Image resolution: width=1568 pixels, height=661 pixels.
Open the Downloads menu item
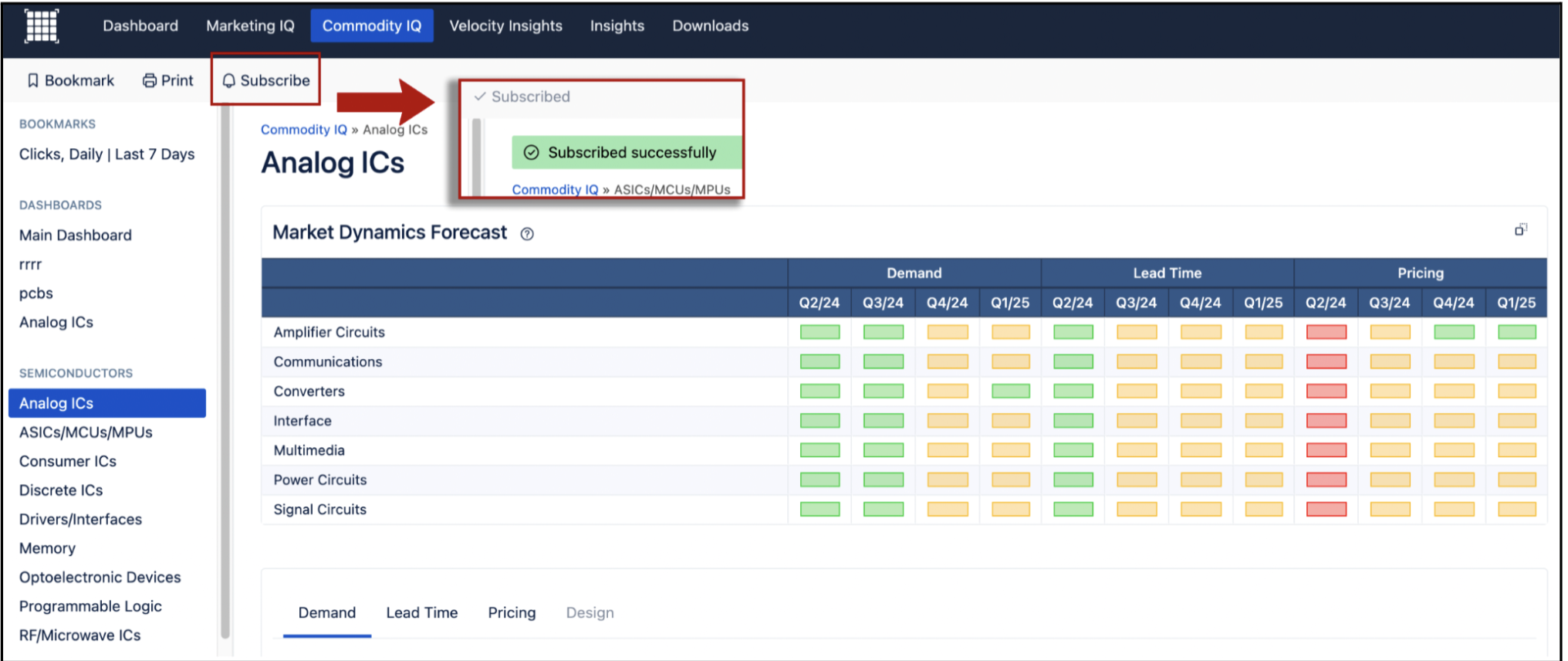point(710,26)
